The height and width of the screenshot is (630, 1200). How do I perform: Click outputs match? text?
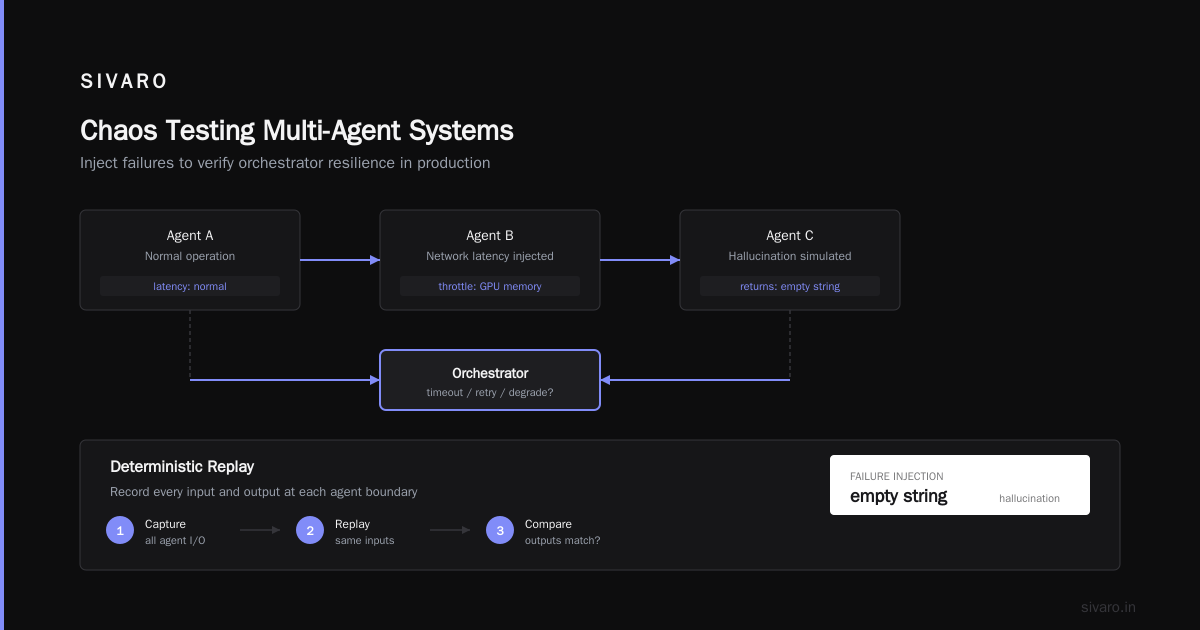tap(563, 541)
